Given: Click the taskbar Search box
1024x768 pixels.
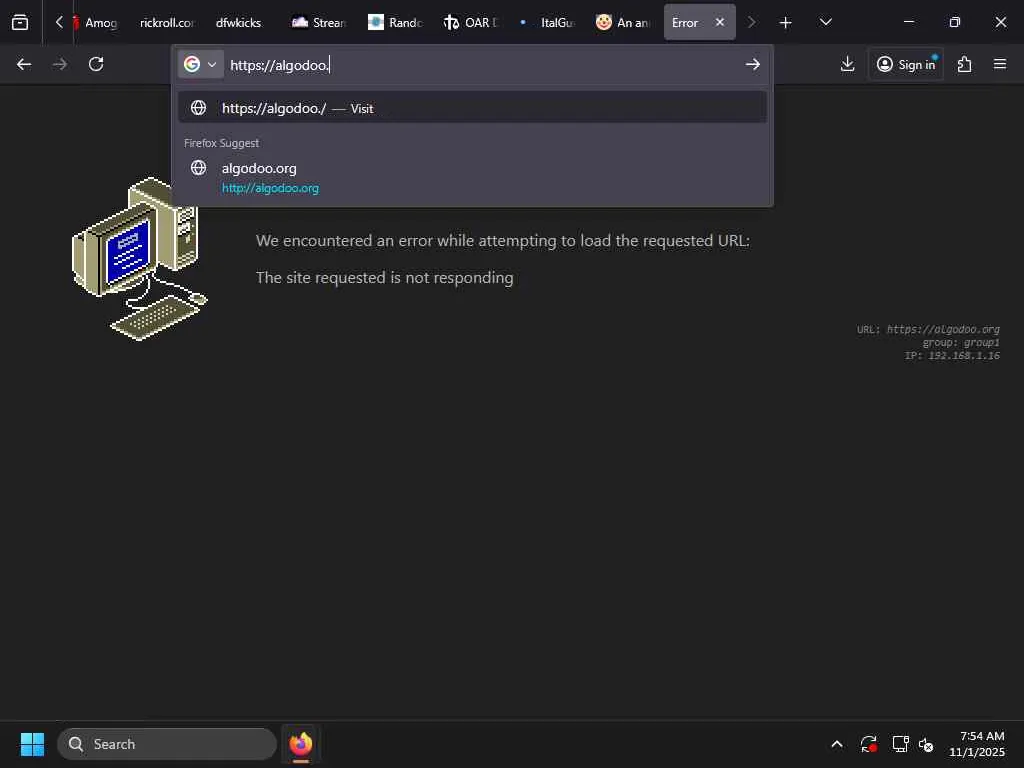Looking at the screenshot, I should point(167,744).
